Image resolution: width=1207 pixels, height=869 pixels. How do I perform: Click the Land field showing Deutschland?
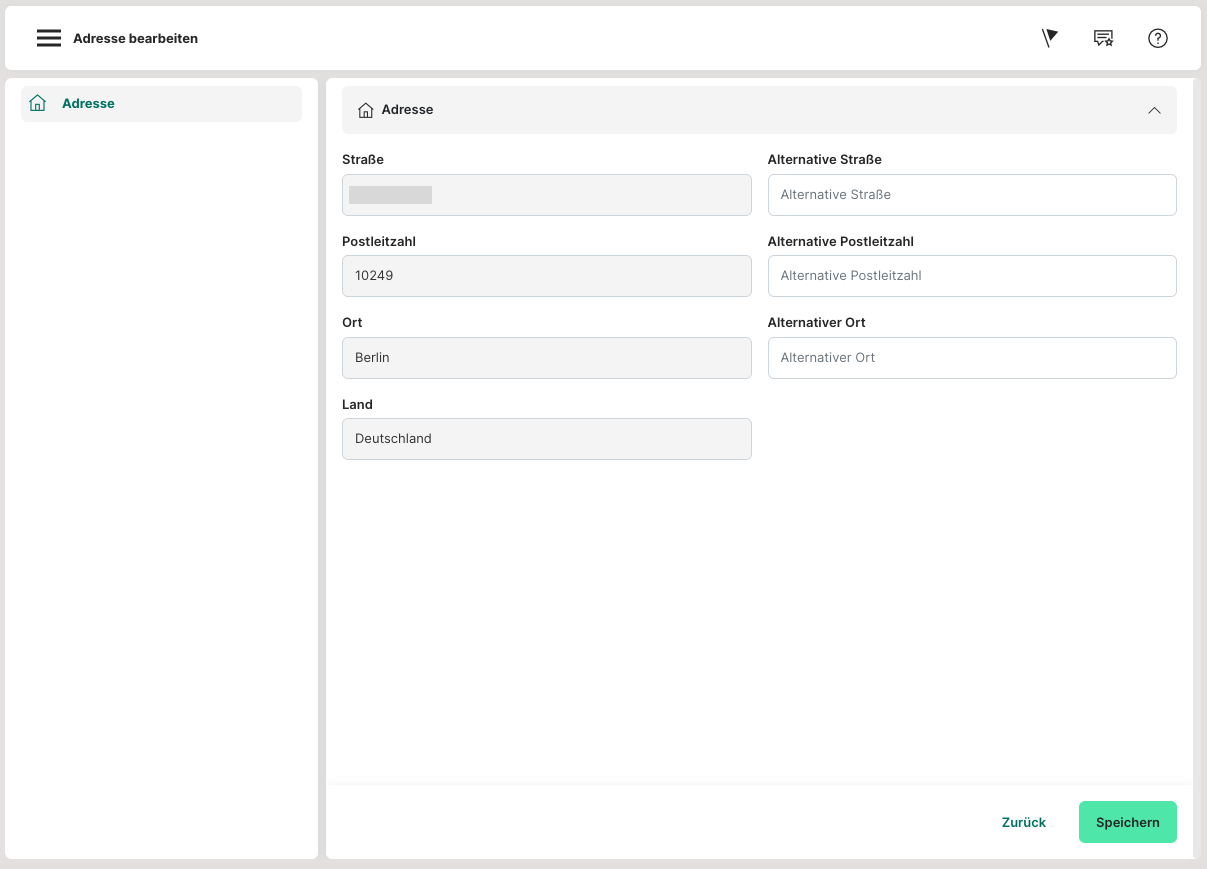(x=546, y=439)
